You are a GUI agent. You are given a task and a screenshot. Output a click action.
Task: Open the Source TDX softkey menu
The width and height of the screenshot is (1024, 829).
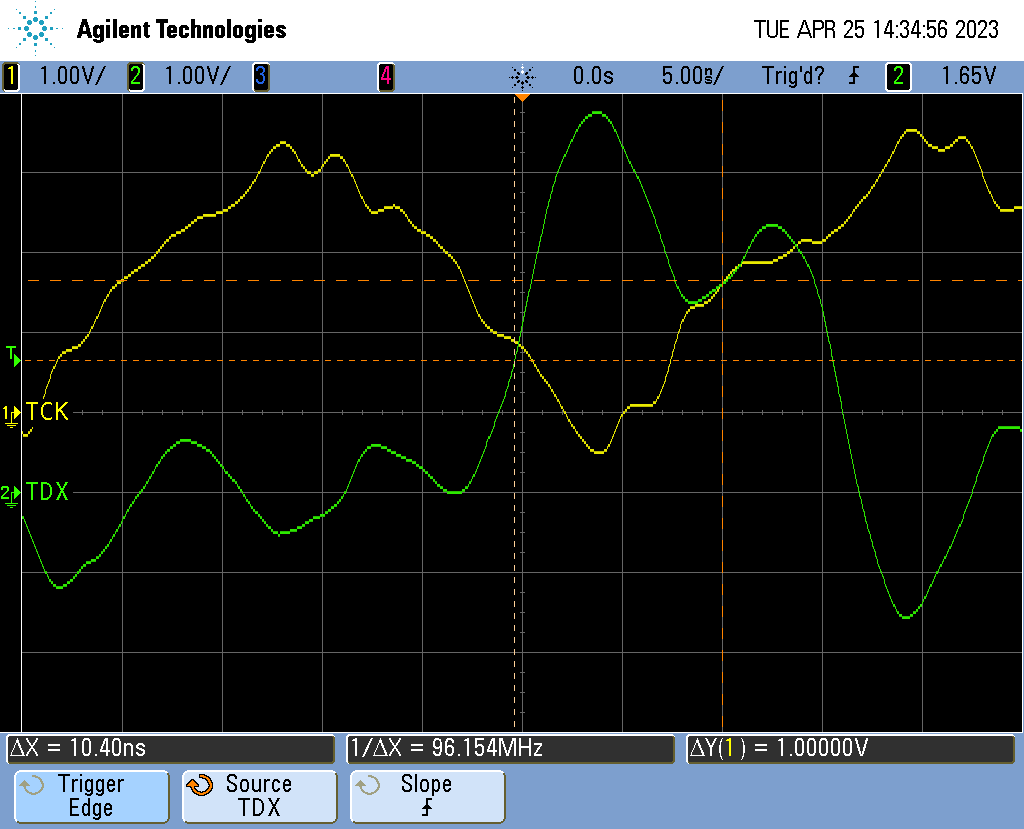pyautogui.click(x=258, y=797)
